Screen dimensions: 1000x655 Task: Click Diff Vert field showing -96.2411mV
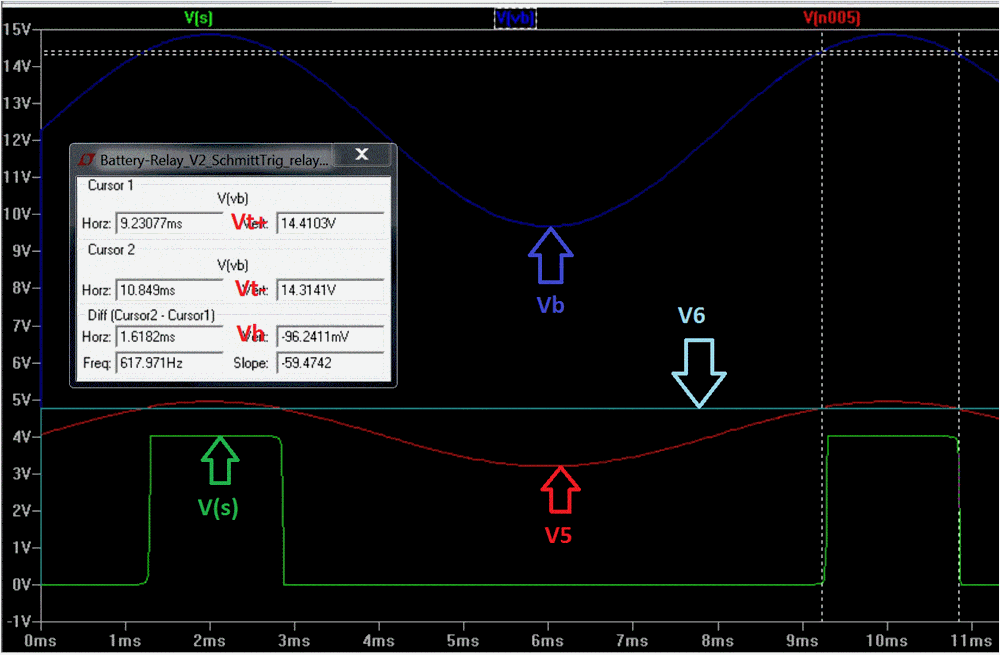click(328, 338)
